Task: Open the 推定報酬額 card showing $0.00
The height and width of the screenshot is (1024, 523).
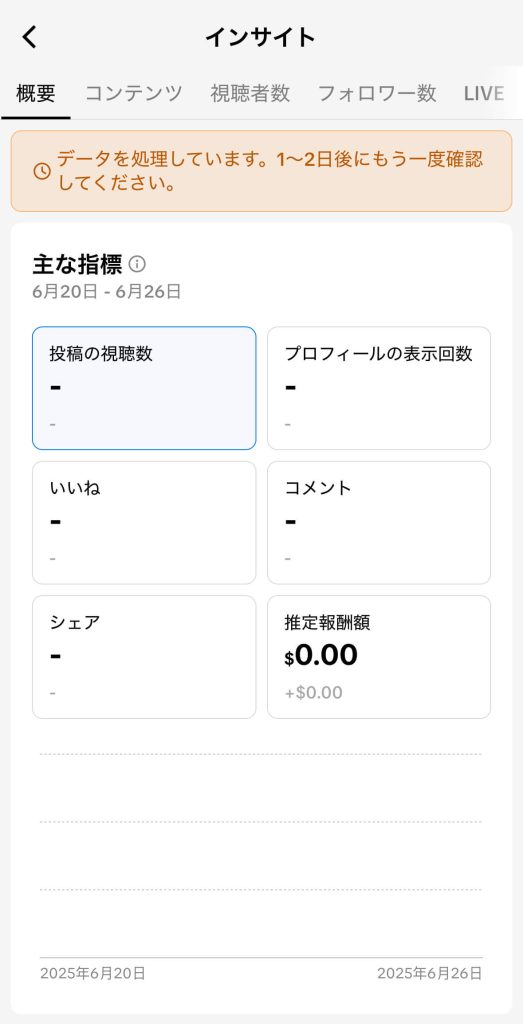Action: tap(379, 657)
